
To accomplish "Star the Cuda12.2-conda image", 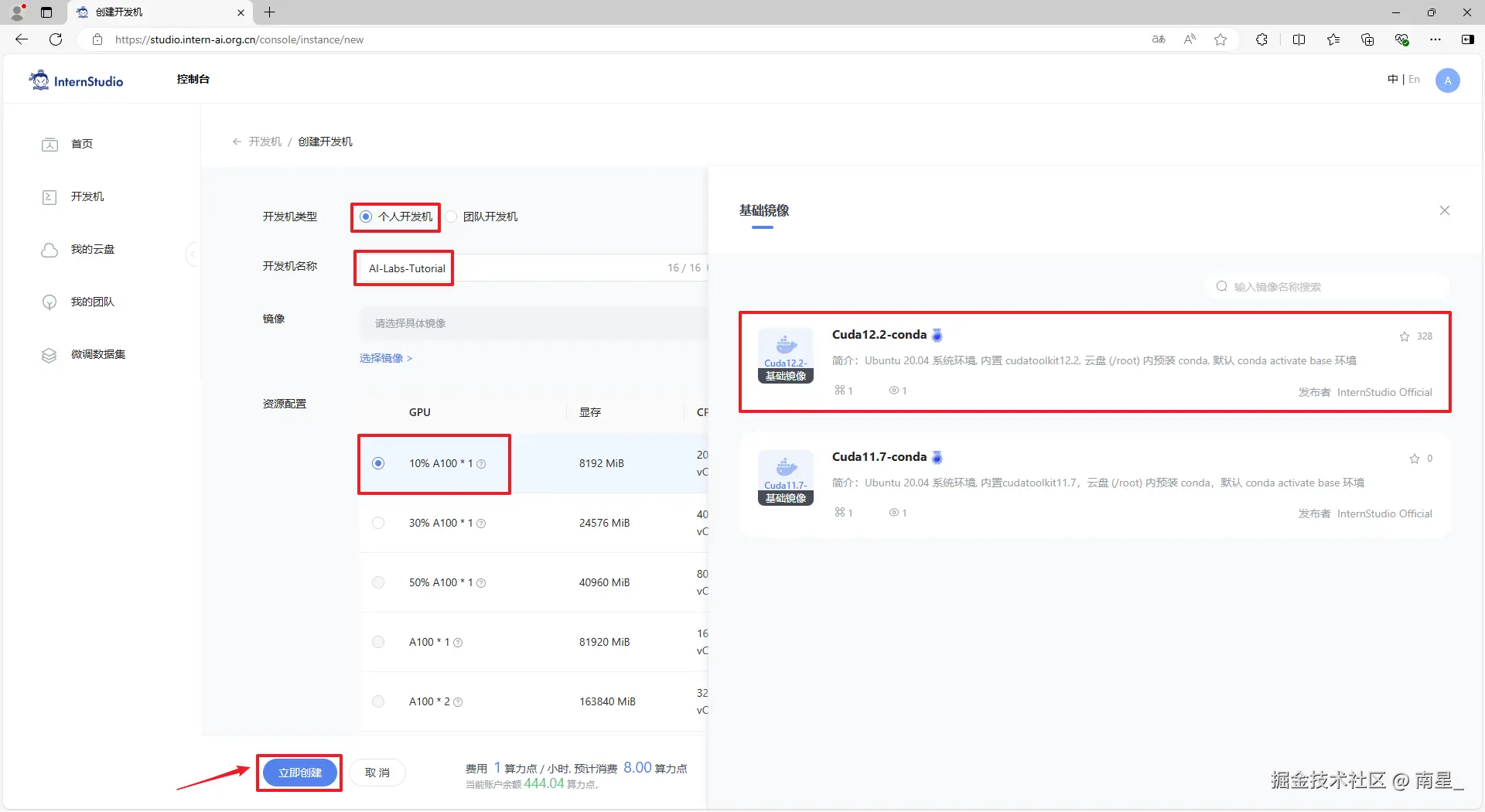I will tap(1405, 336).
